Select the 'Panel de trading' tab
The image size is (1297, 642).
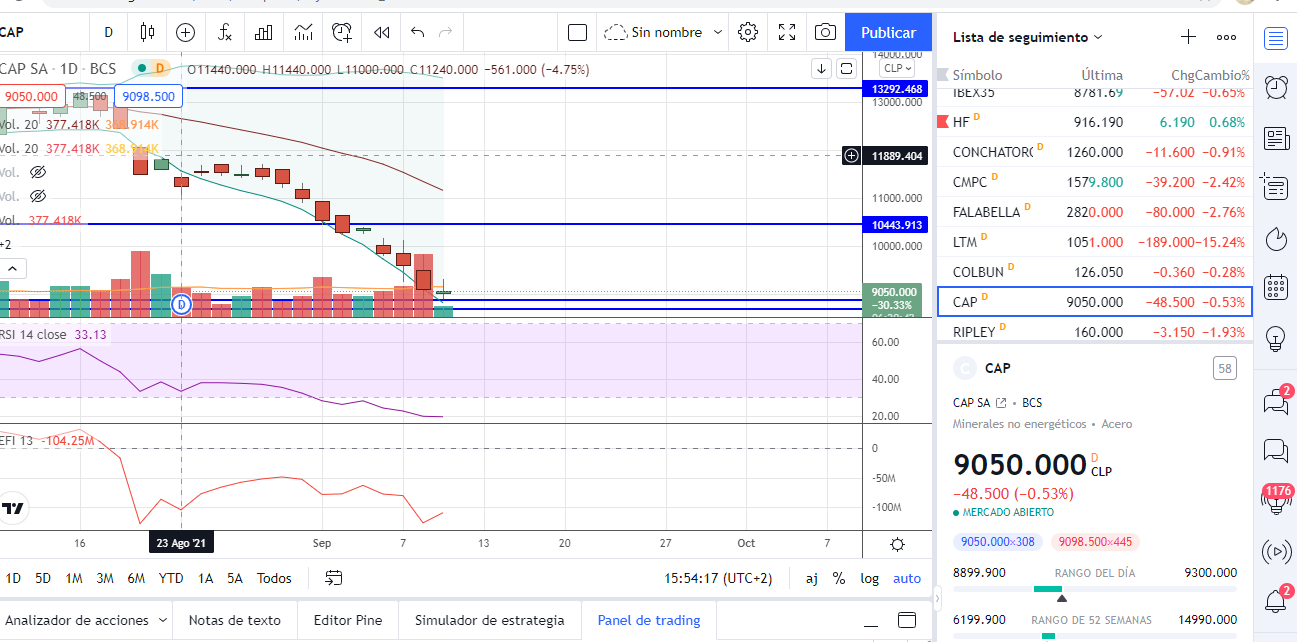coord(649,620)
